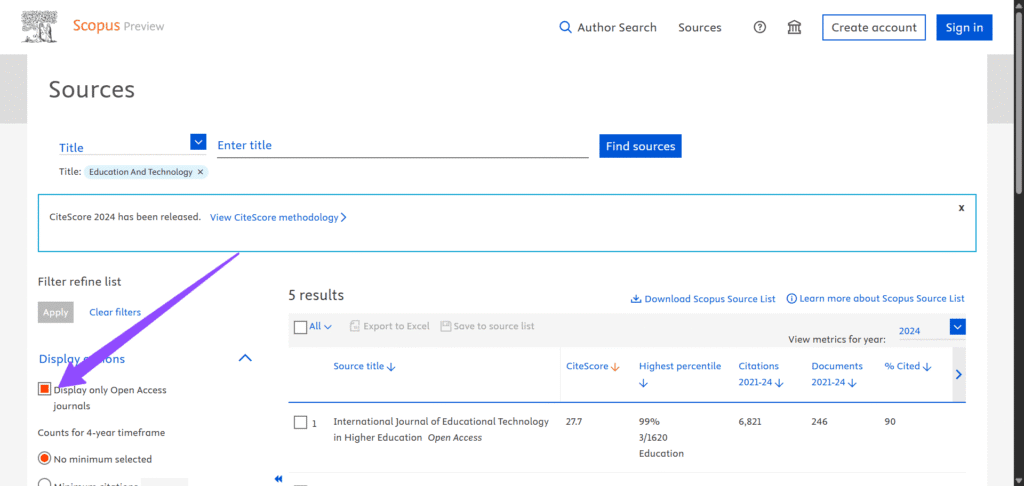Remove the Education And Technology title tag
1024x486 pixels.
tap(200, 172)
